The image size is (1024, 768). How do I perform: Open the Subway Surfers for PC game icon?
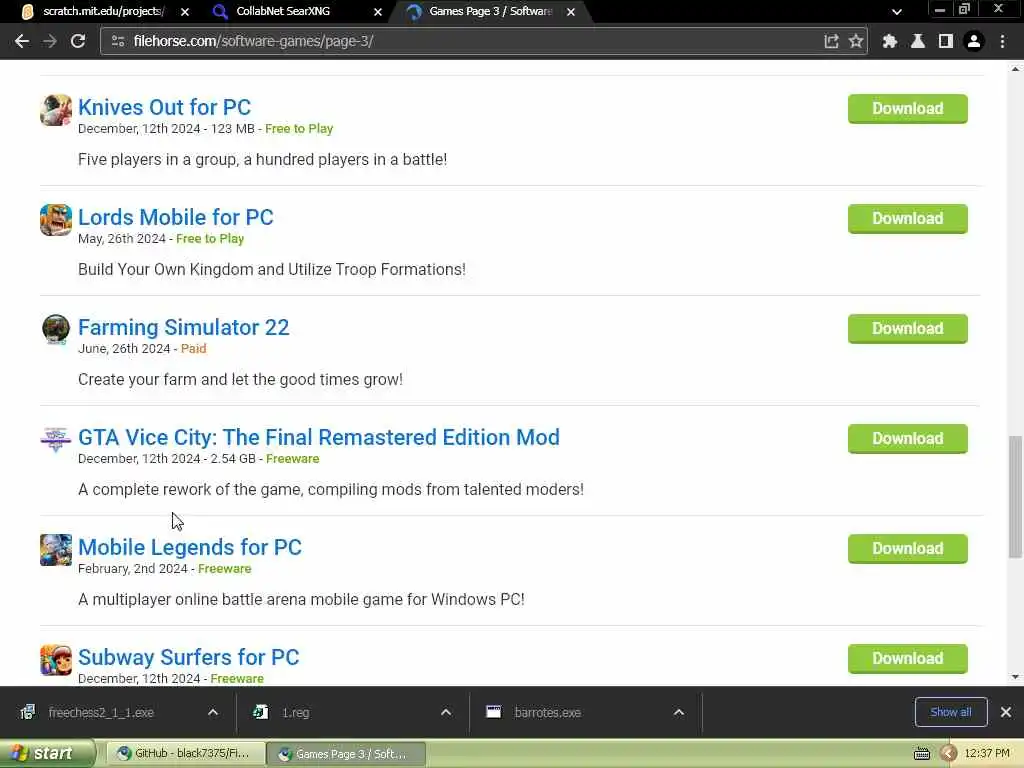56,660
